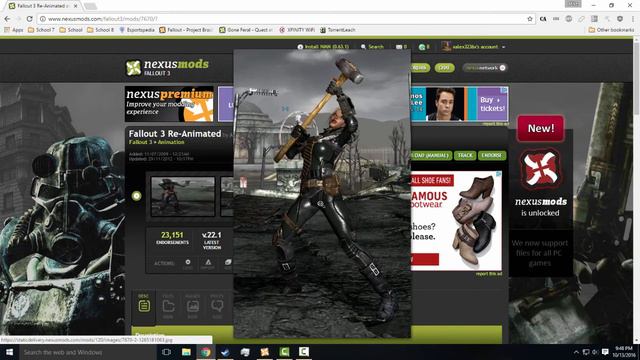The image size is (640, 360).
Task: Bookmark page using star icon
Action: (x=530, y=19)
